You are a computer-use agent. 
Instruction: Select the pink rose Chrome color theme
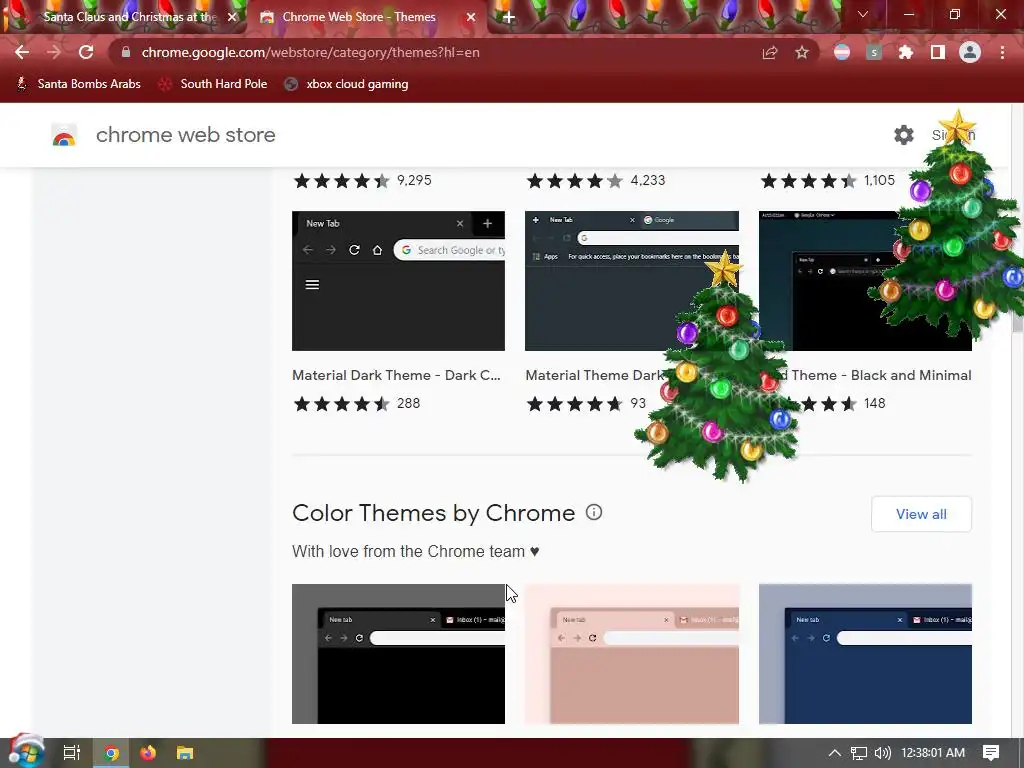pyautogui.click(x=632, y=654)
